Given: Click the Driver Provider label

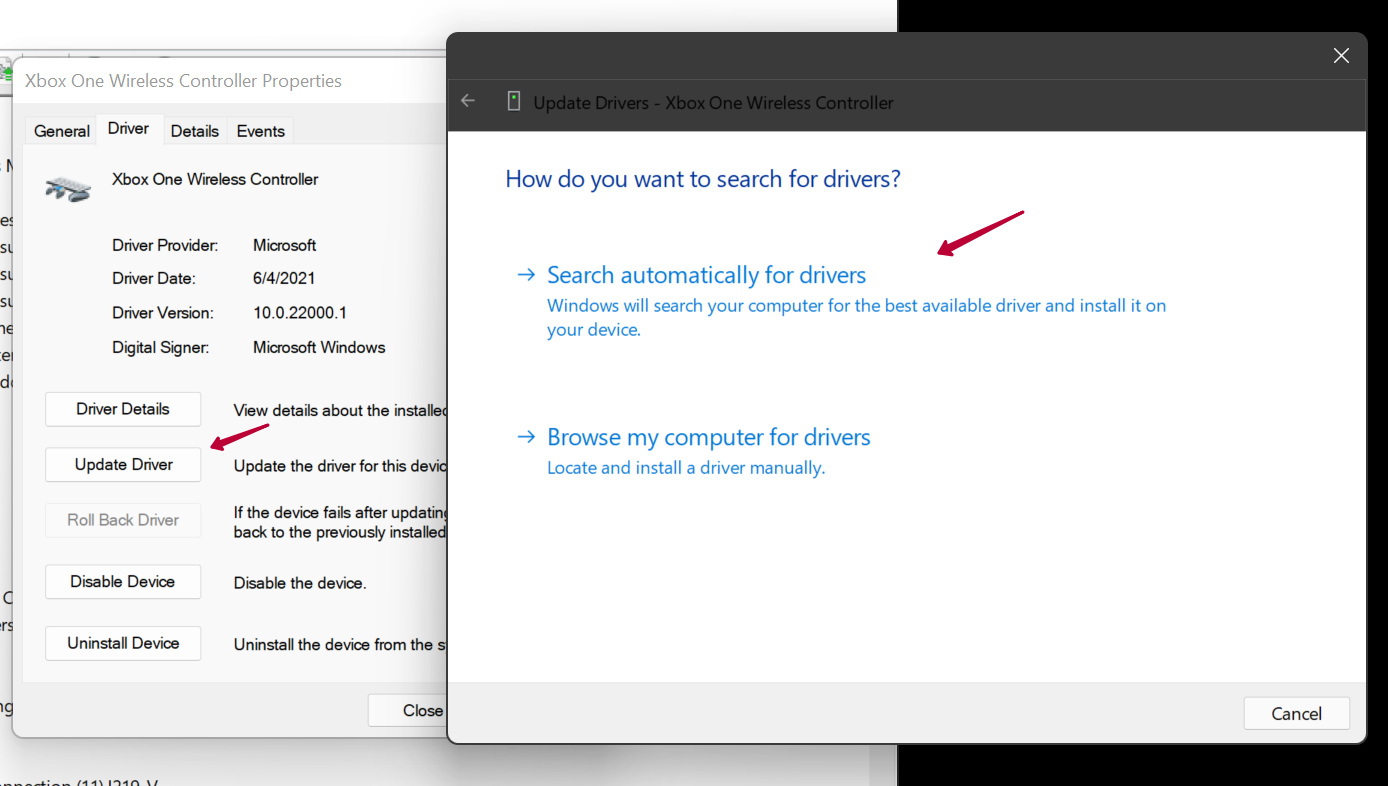Looking at the screenshot, I should pos(165,245).
